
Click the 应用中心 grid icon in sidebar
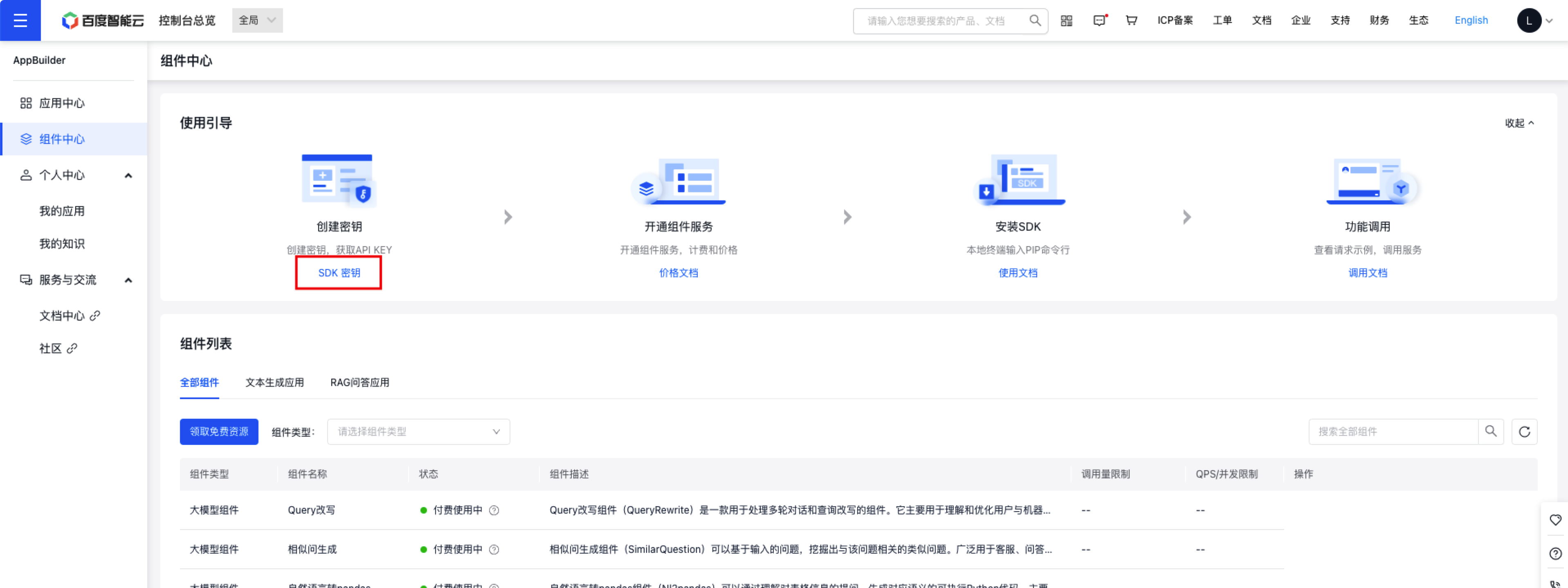pos(26,103)
